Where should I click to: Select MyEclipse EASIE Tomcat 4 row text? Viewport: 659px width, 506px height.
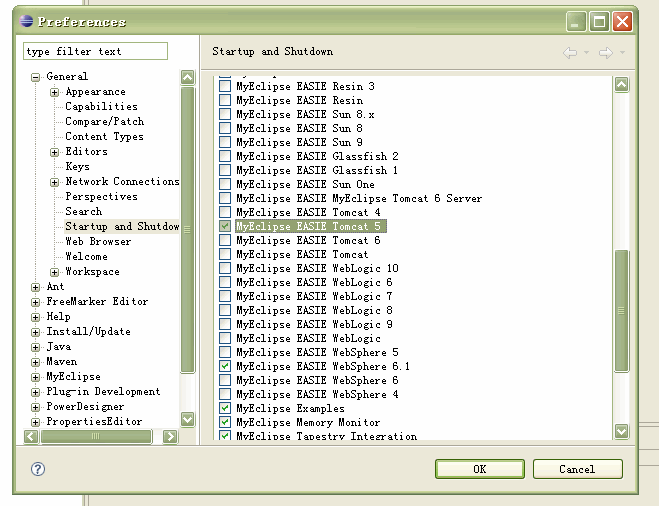tap(308, 212)
